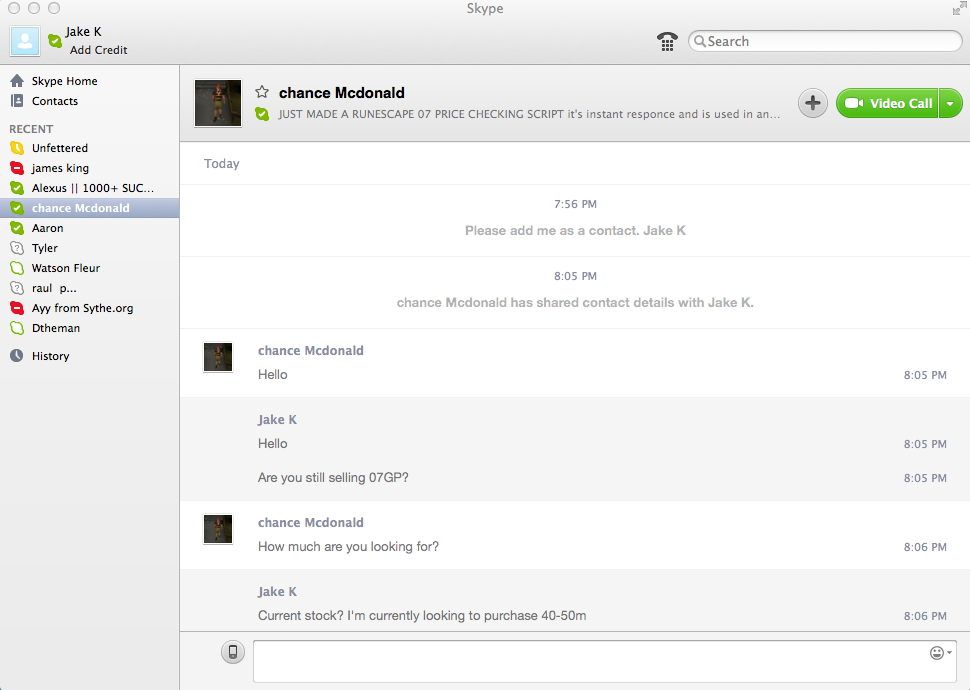The image size is (970, 690).
Task: Click Dtheman's status icon
Action: (17, 328)
